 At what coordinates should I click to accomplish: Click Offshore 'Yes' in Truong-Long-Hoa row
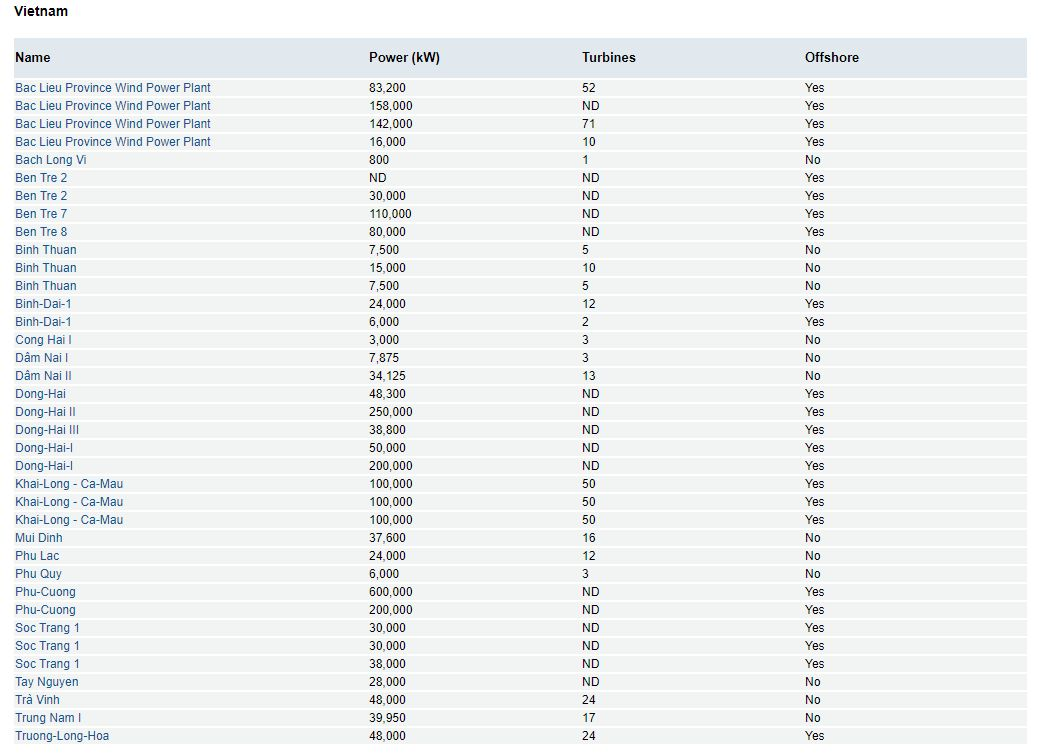point(814,735)
